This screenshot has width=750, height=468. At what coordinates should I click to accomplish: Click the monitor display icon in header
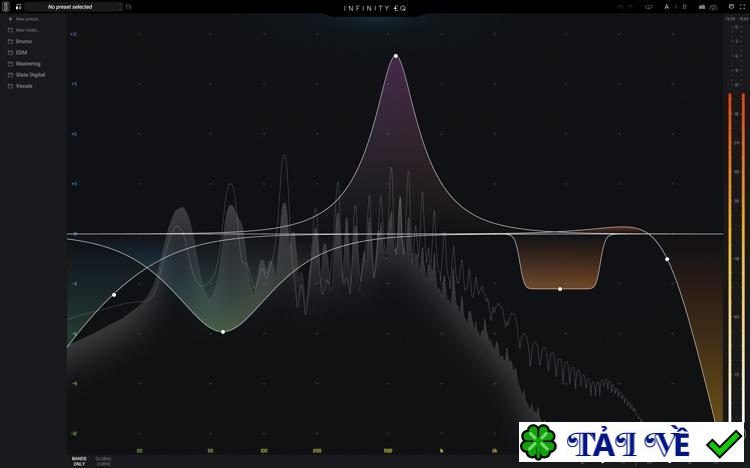coord(649,7)
